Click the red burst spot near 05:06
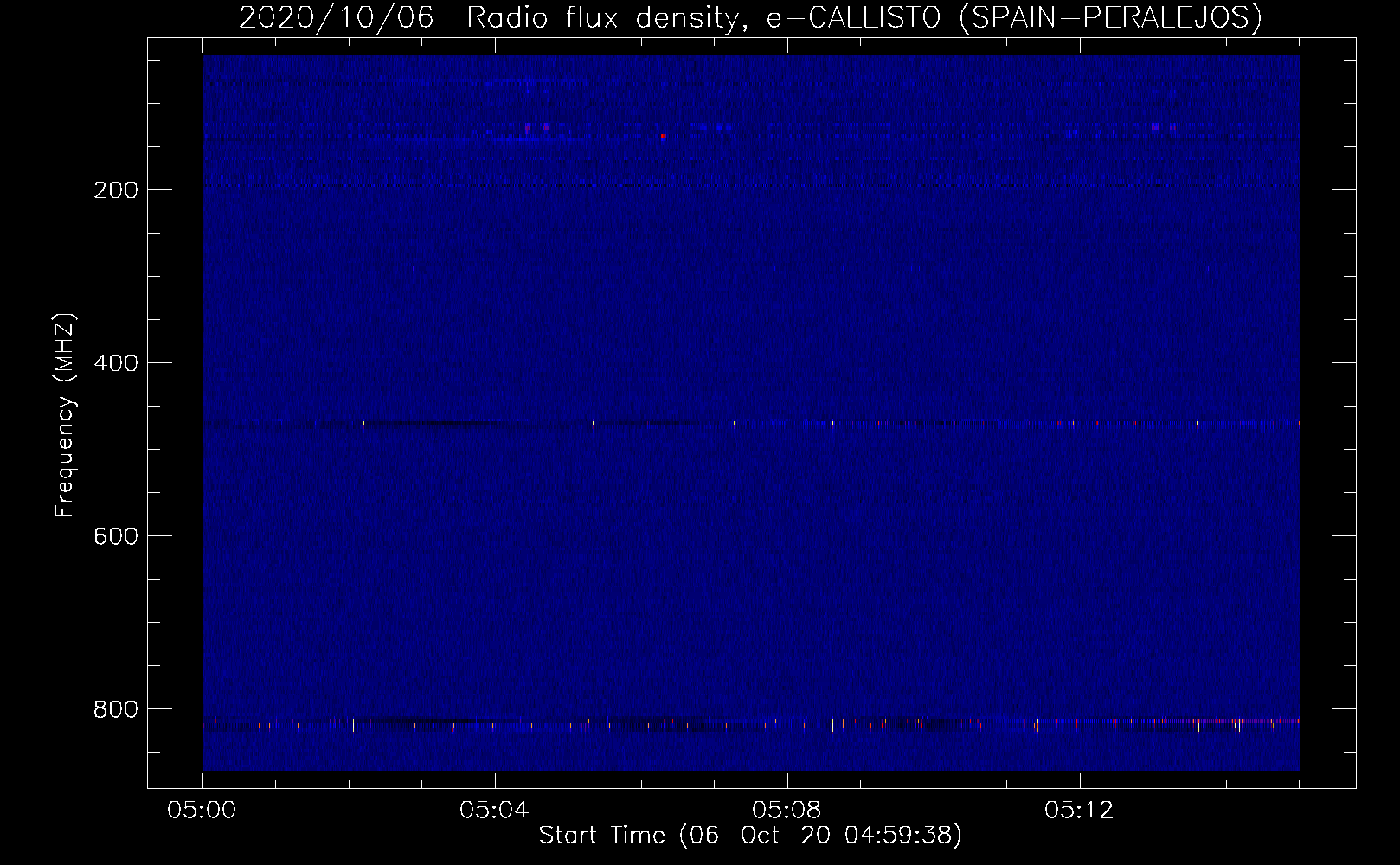Viewport: 1400px width, 865px height. 663,136
